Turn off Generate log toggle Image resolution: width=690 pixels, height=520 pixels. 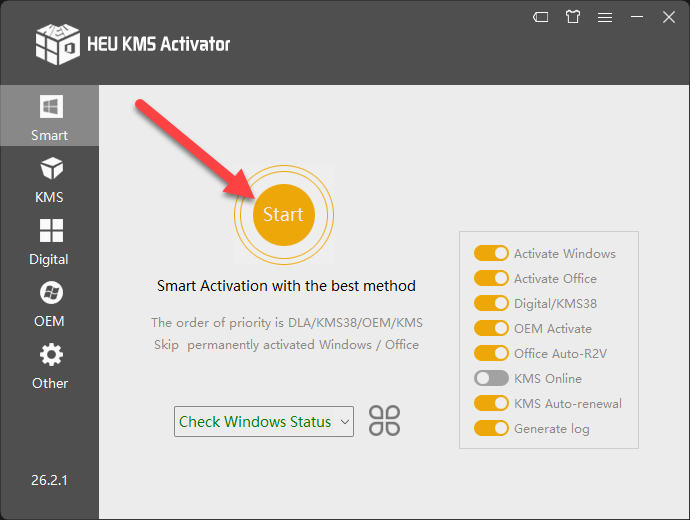click(491, 428)
